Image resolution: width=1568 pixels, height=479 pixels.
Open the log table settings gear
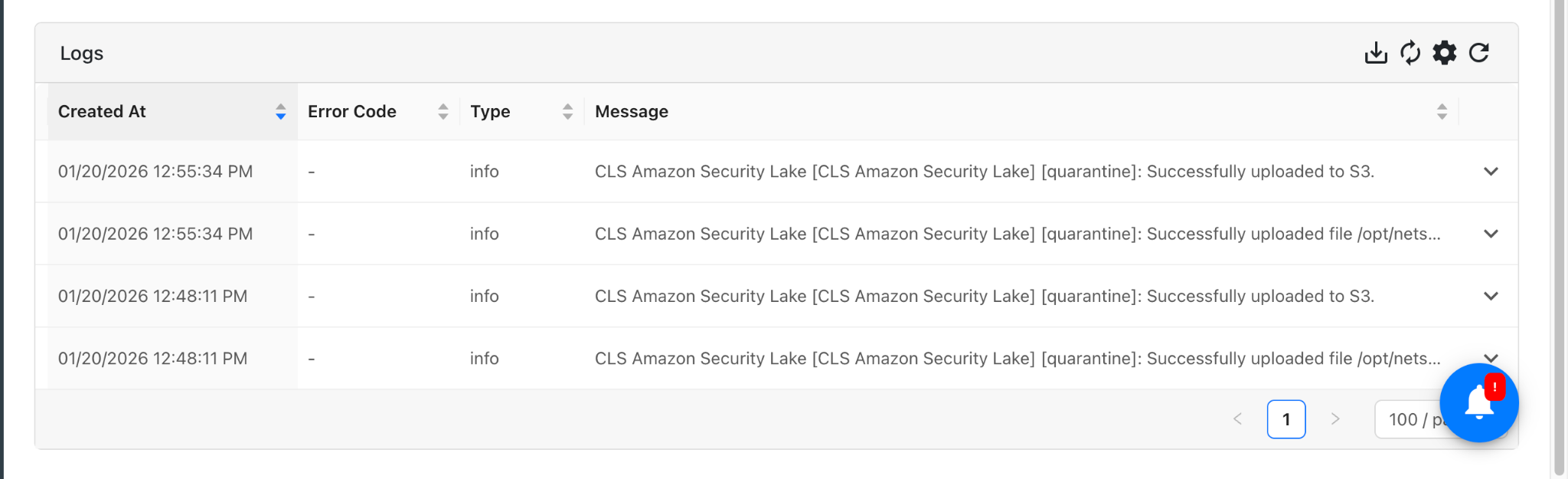click(1445, 53)
